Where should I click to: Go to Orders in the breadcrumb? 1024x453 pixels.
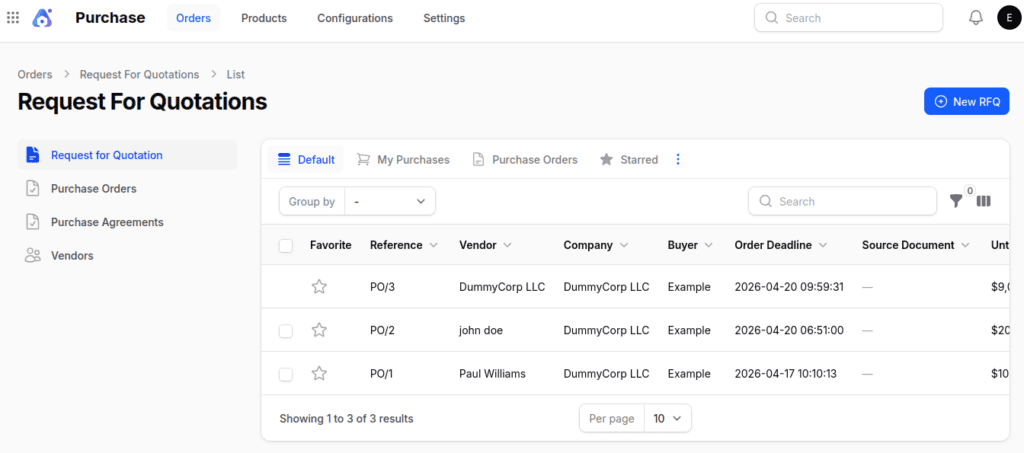(x=35, y=74)
